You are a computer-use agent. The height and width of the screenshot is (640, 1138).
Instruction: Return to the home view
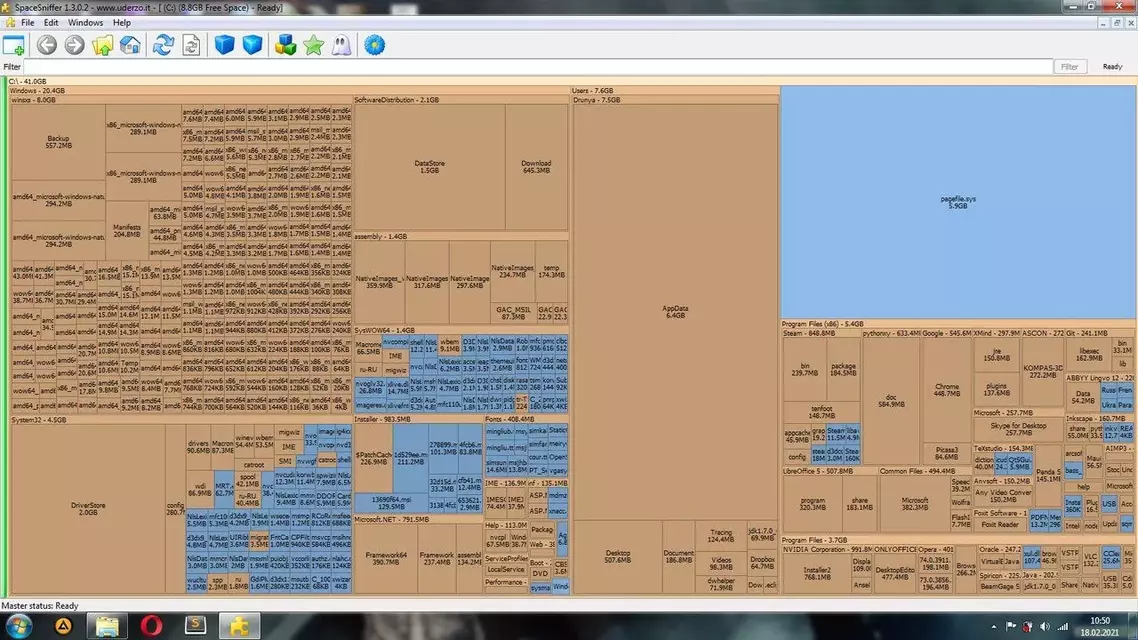(130, 45)
